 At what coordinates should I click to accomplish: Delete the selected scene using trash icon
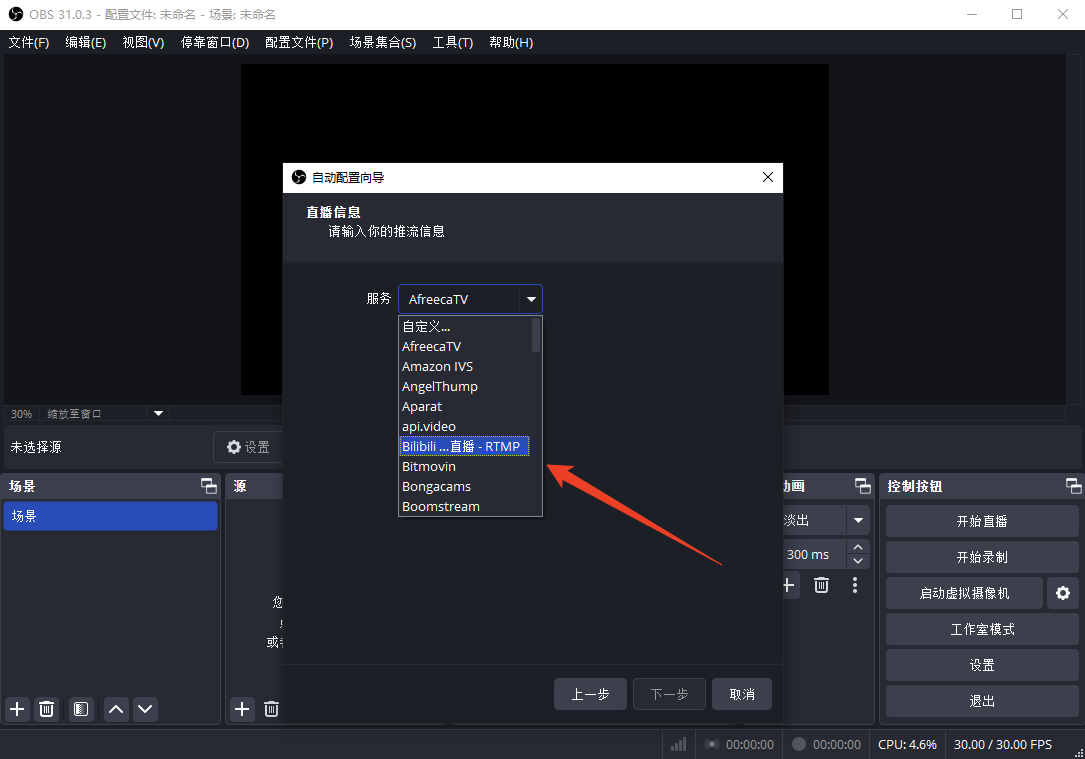(x=46, y=709)
